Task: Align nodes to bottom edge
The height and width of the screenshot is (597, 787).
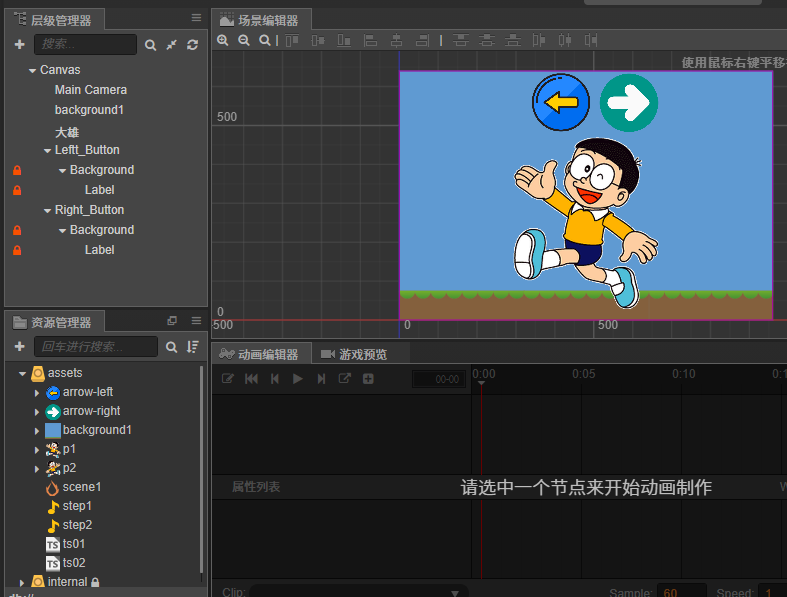Action: click(344, 41)
